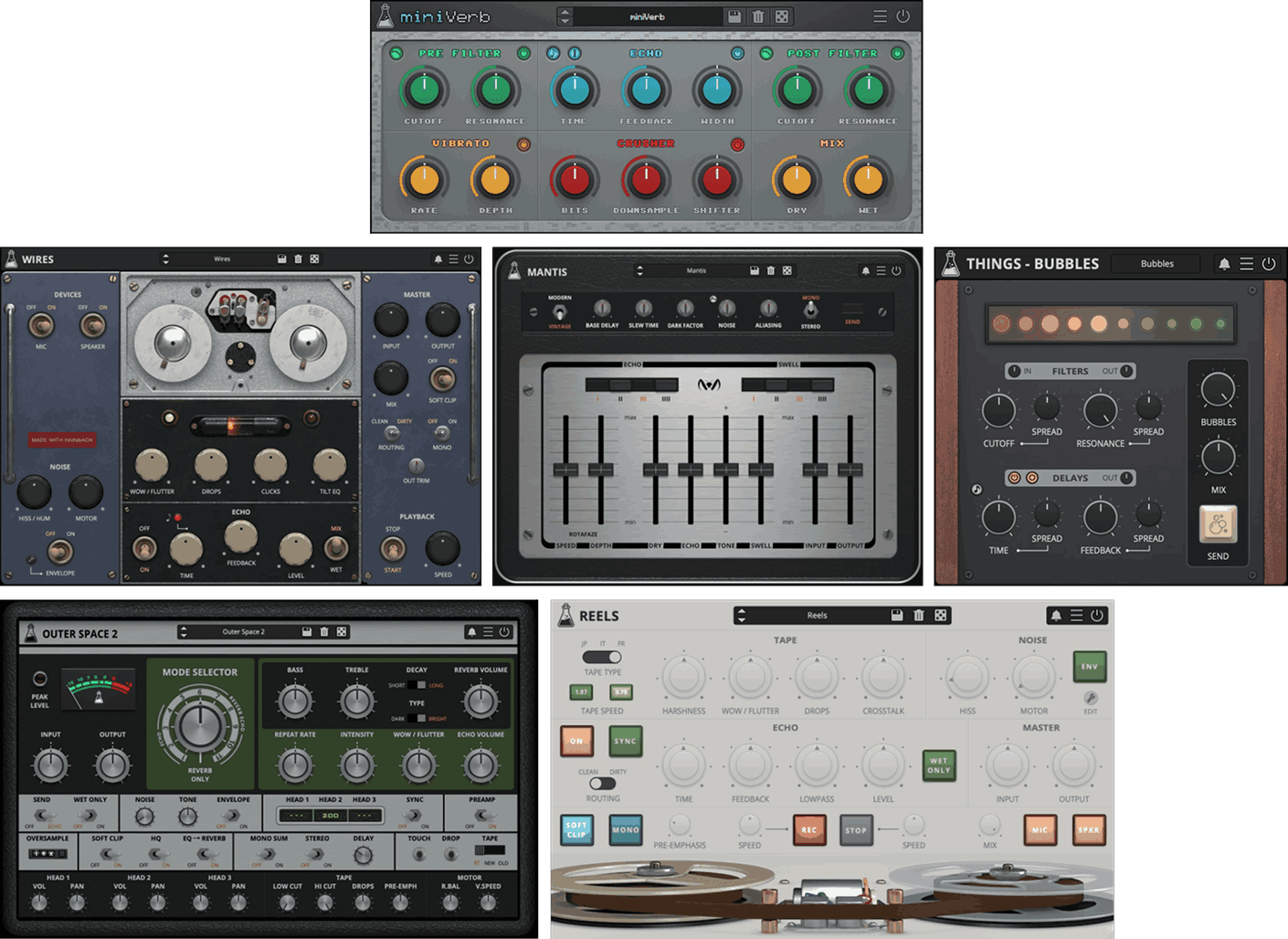The width and height of the screenshot is (1288, 939).
Task: Step Reels preset arrows
Action: pyautogui.click(x=741, y=615)
